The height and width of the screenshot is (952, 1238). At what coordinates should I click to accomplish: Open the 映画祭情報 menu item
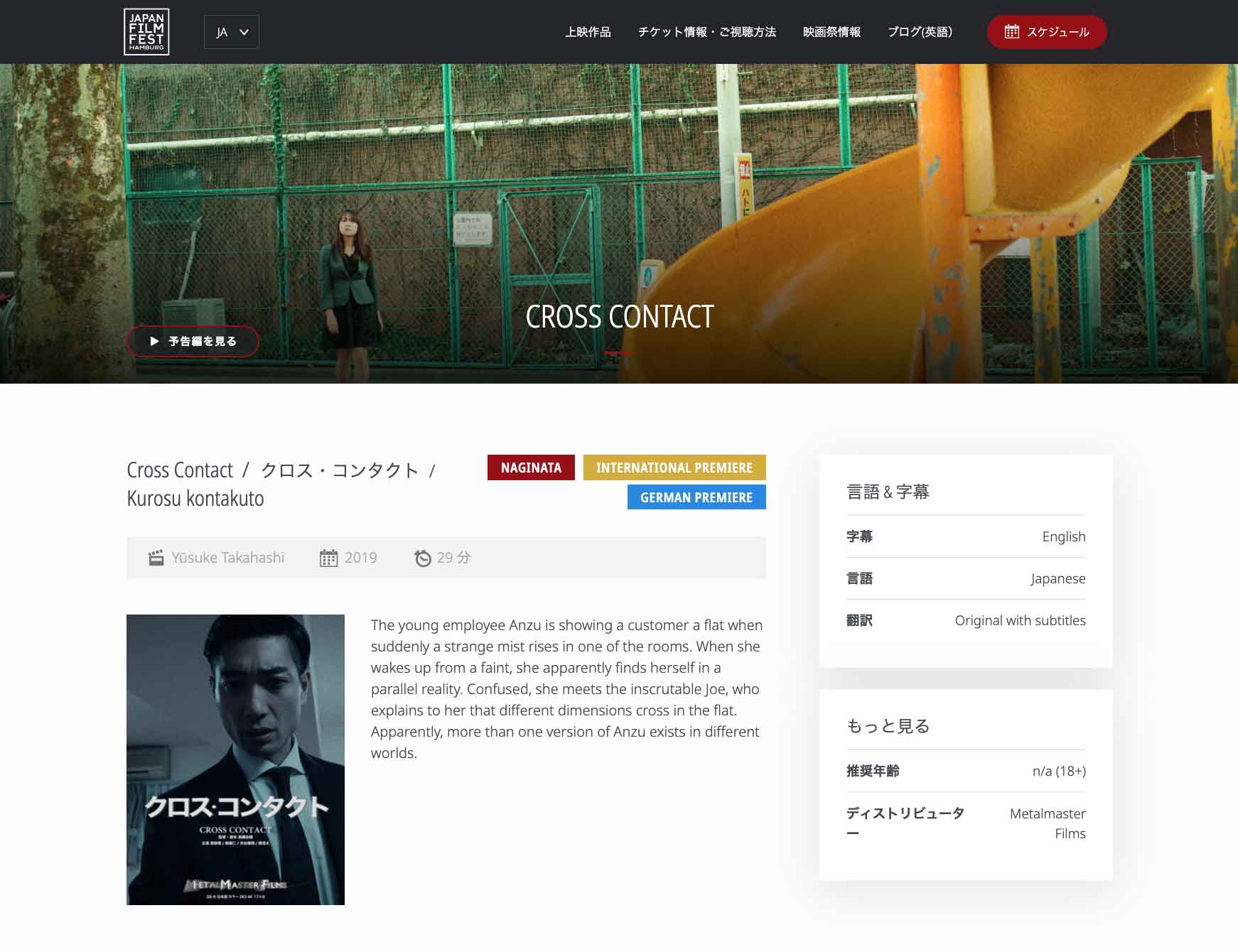[x=831, y=32]
